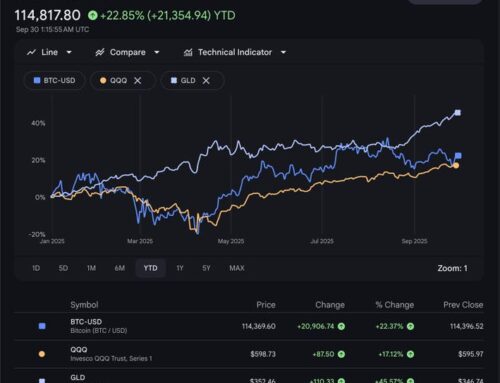Image resolution: width=500 pixels, height=383 pixels.
Task: Sort table by Prev Close column header
Action: click(x=463, y=305)
